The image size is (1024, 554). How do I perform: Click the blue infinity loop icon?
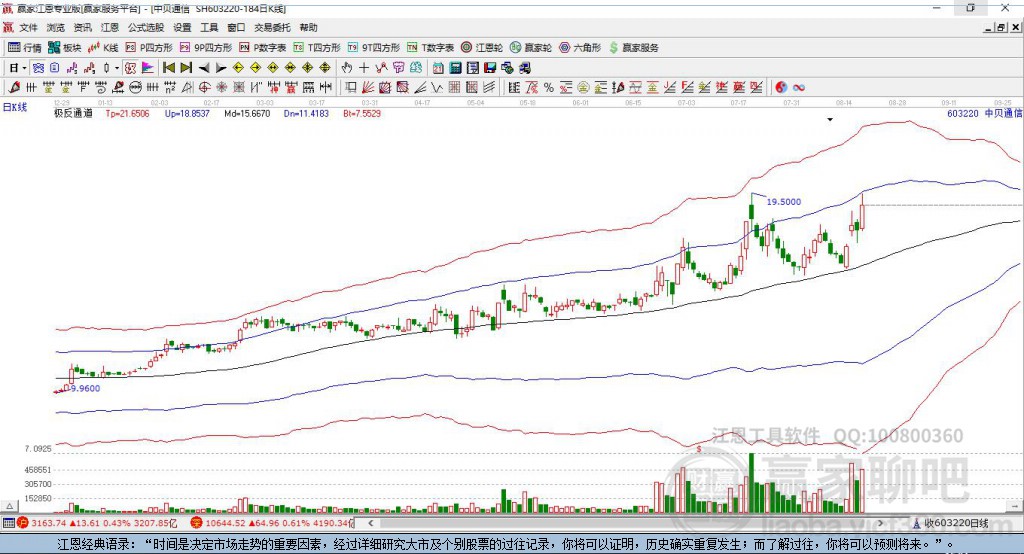click(x=799, y=88)
